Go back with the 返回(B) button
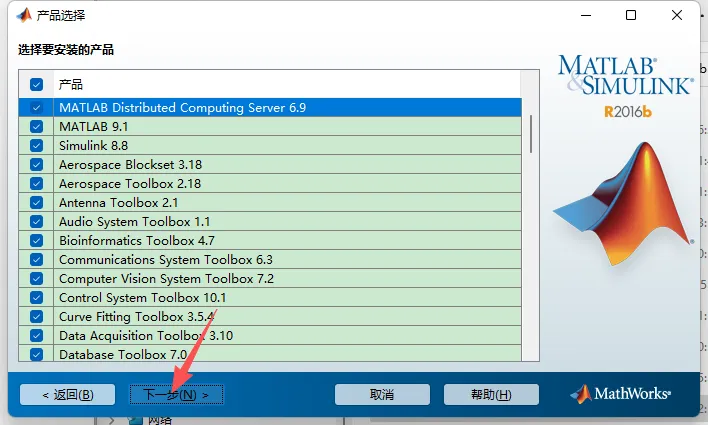 coord(68,395)
